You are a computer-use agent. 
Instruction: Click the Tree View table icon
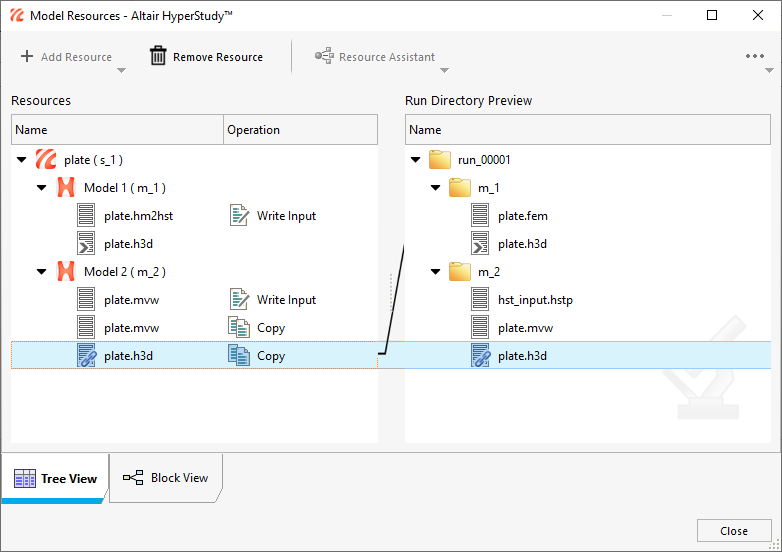tap(25, 479)
